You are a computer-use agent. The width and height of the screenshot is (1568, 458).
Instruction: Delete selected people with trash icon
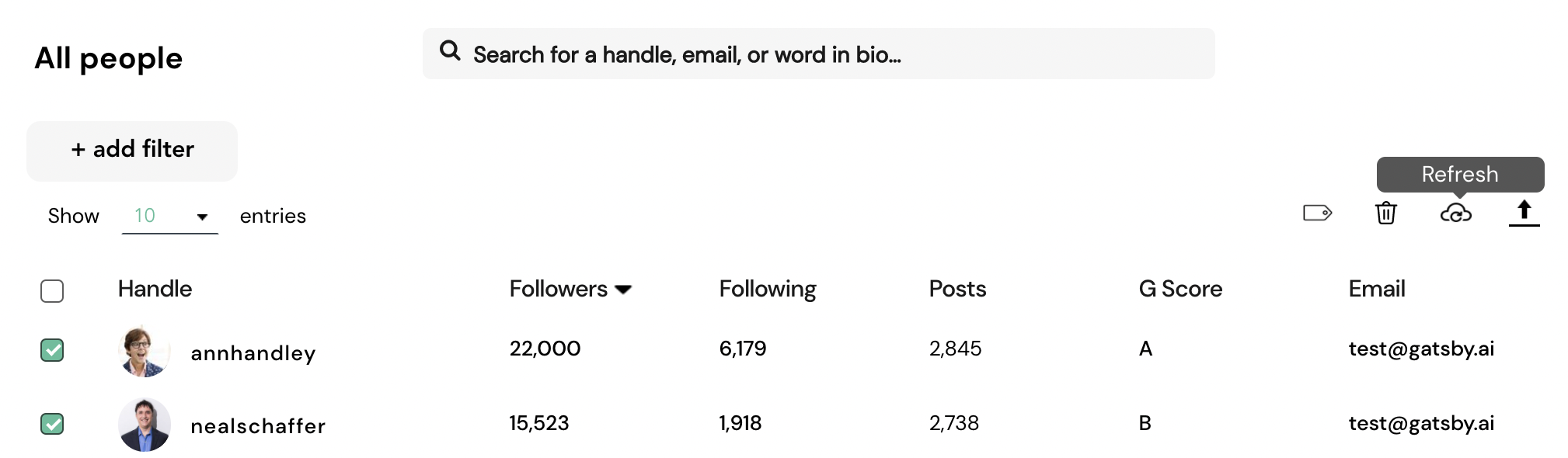point(1385,213)
